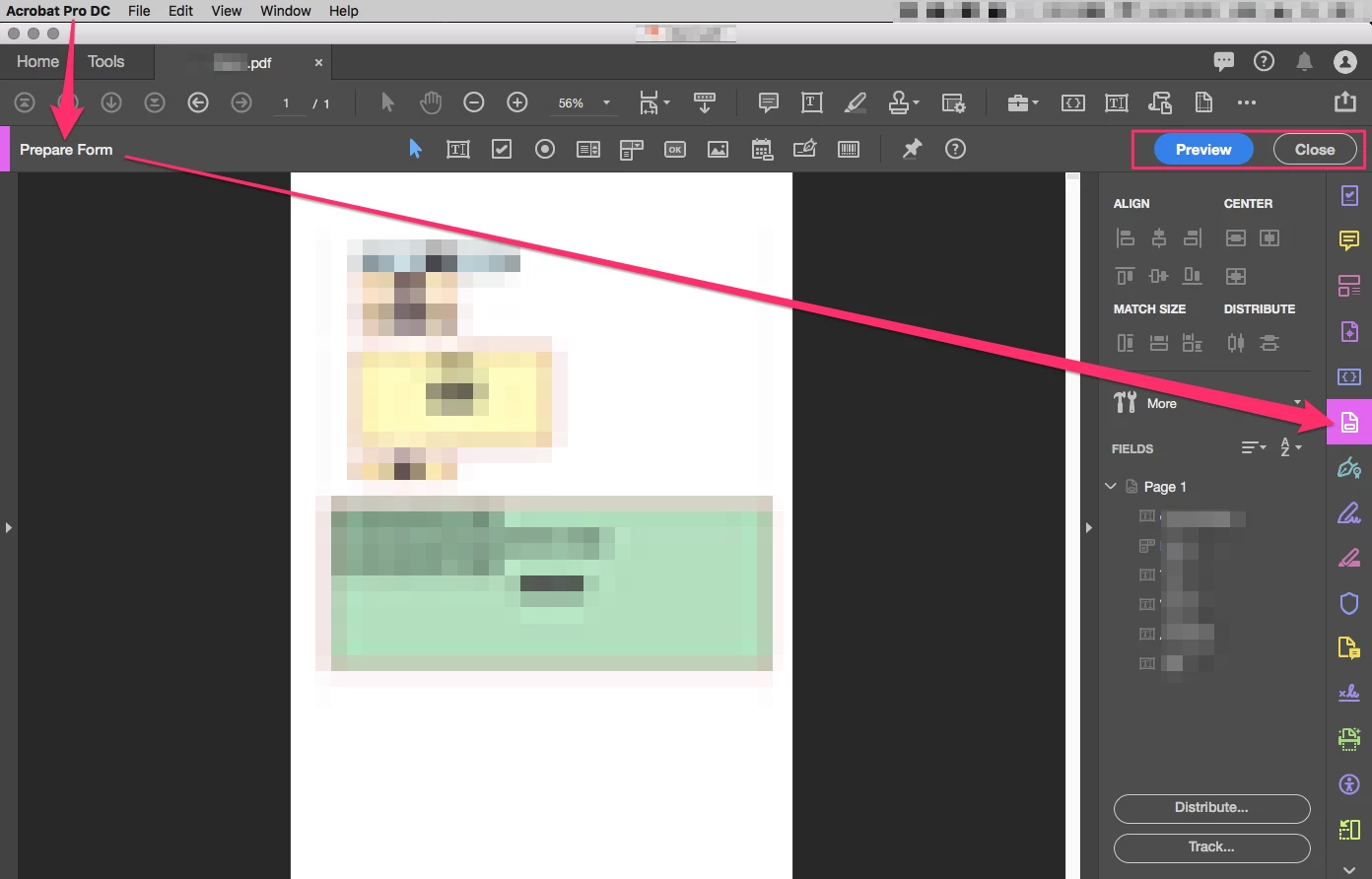Select the Add Date Field tool
Image resolution: width=1372 pixels, height=879 pixels.
(762, 150)
